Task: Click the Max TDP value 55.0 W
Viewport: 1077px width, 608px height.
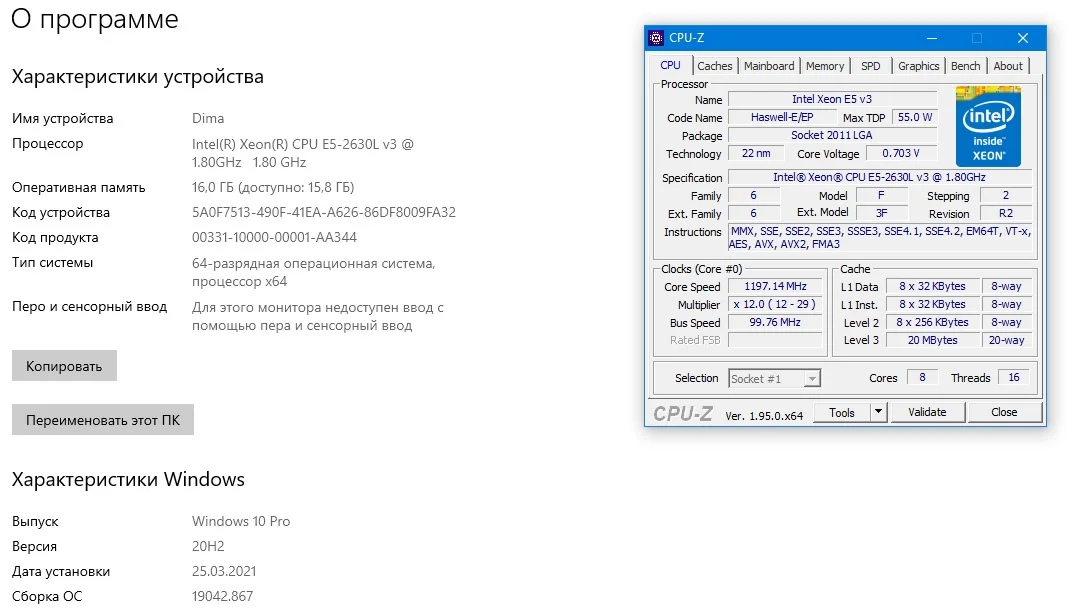Action: click(915, 117)
